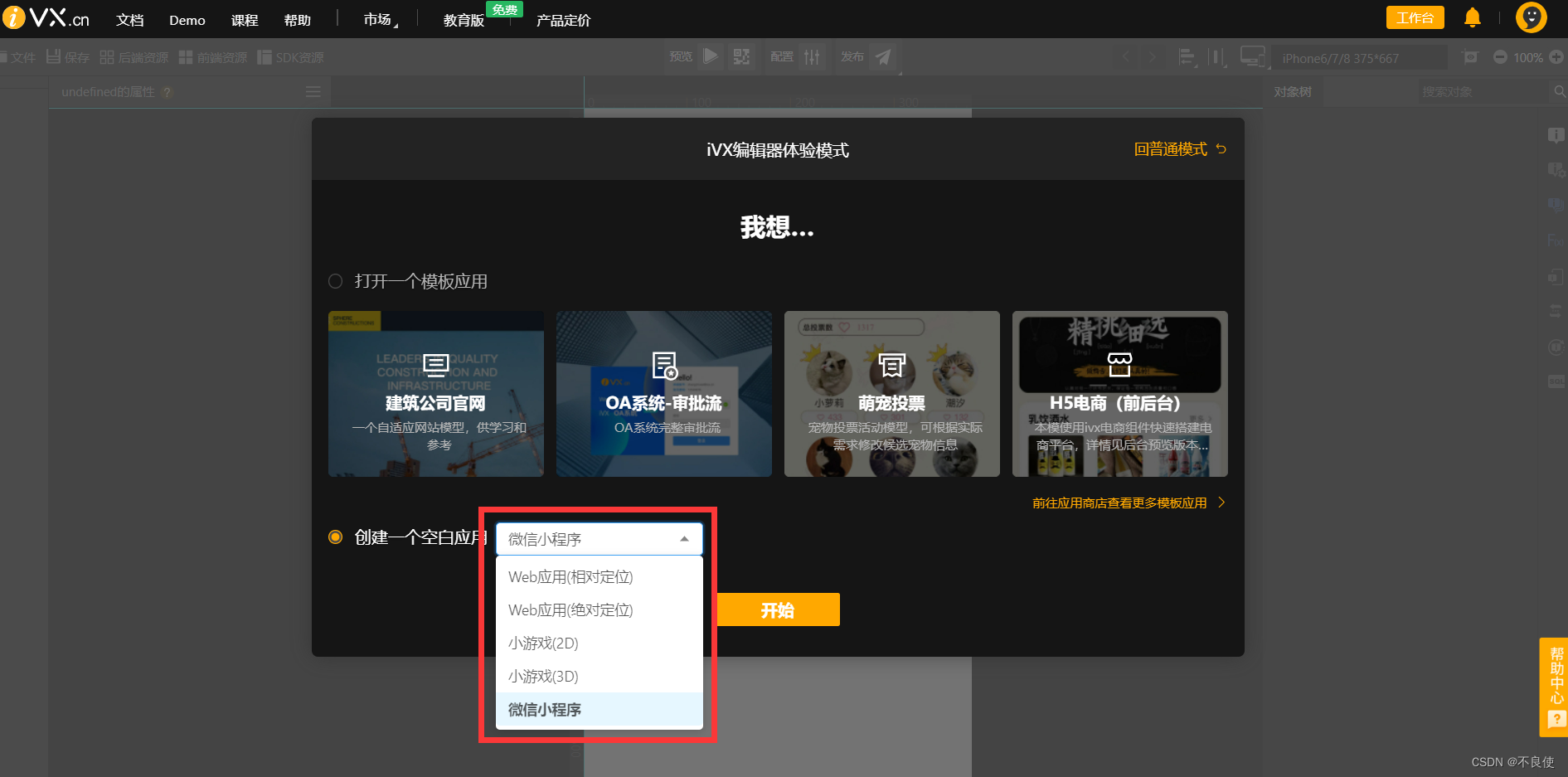The height and width of the screenshot is (777, 1568).
Task: Choose Web应用(绝对定位) option
Action: click(600, 609)
